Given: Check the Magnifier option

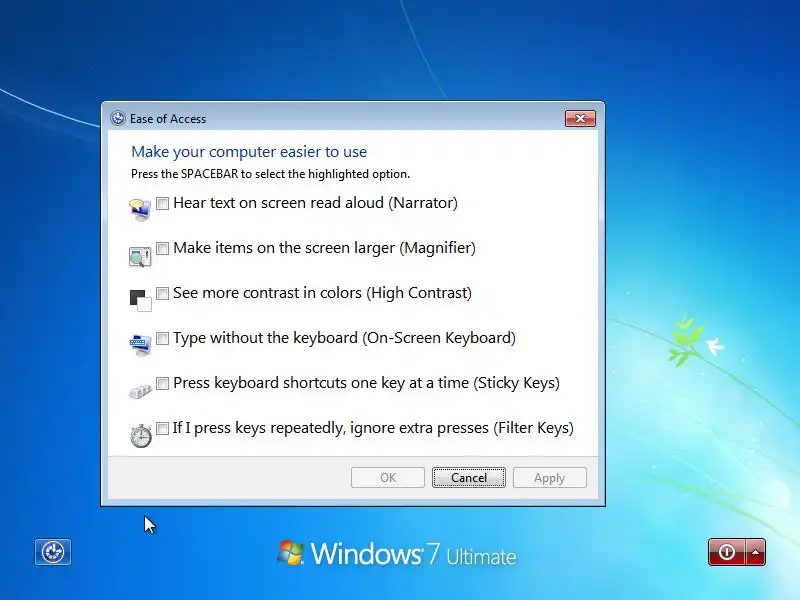Looking at the screenshot, I should click(162, 248).
